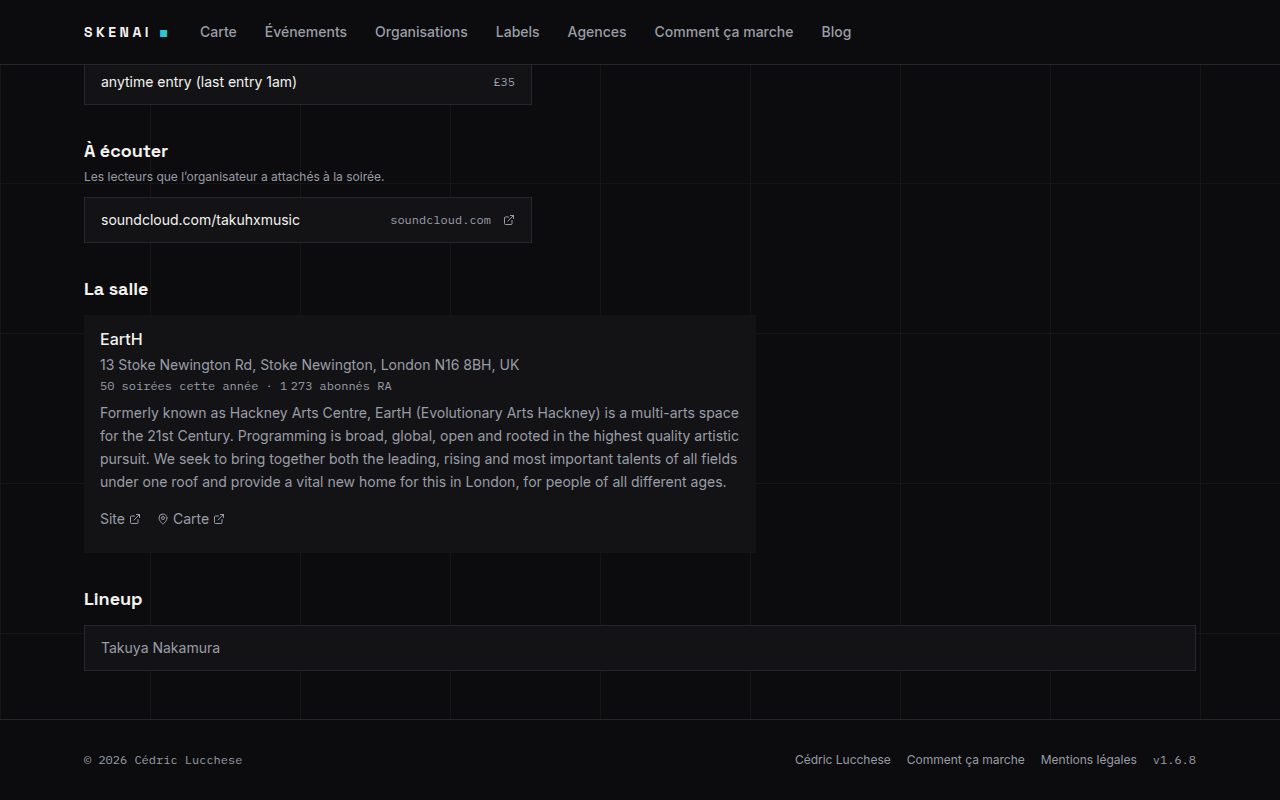Click the 'À écouter' heading
The width and height of the screenshot is (1280, 800).
126,151
